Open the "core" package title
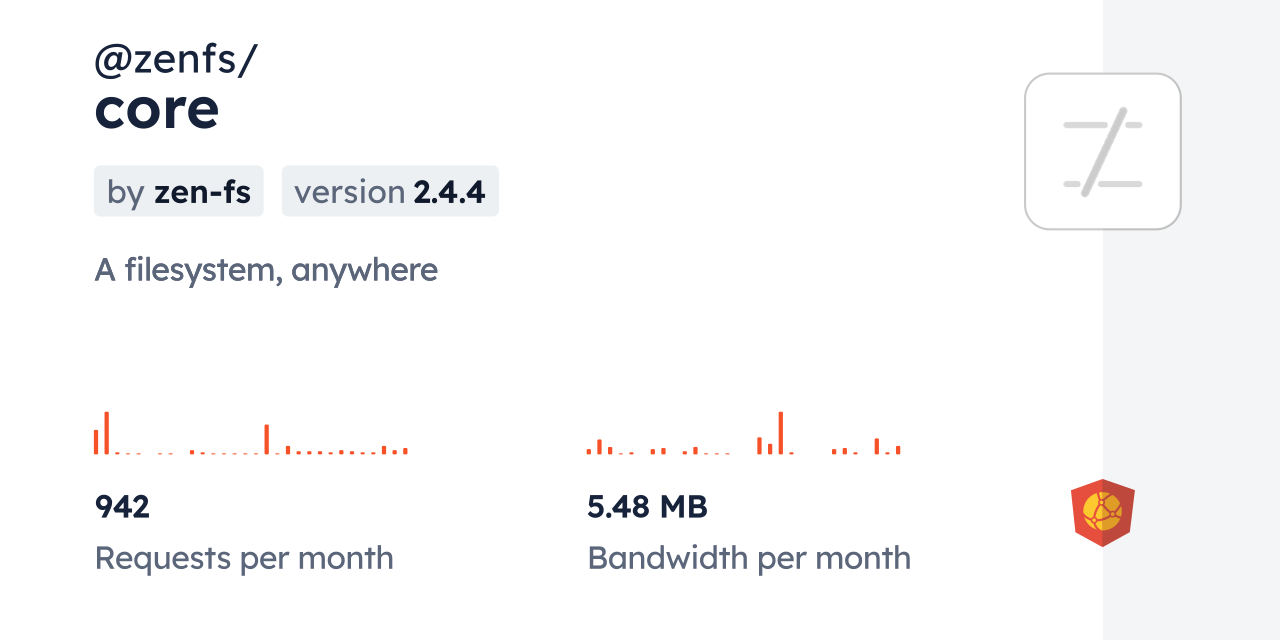Viewport: 1280px width, 640px height. coord(157,109)
